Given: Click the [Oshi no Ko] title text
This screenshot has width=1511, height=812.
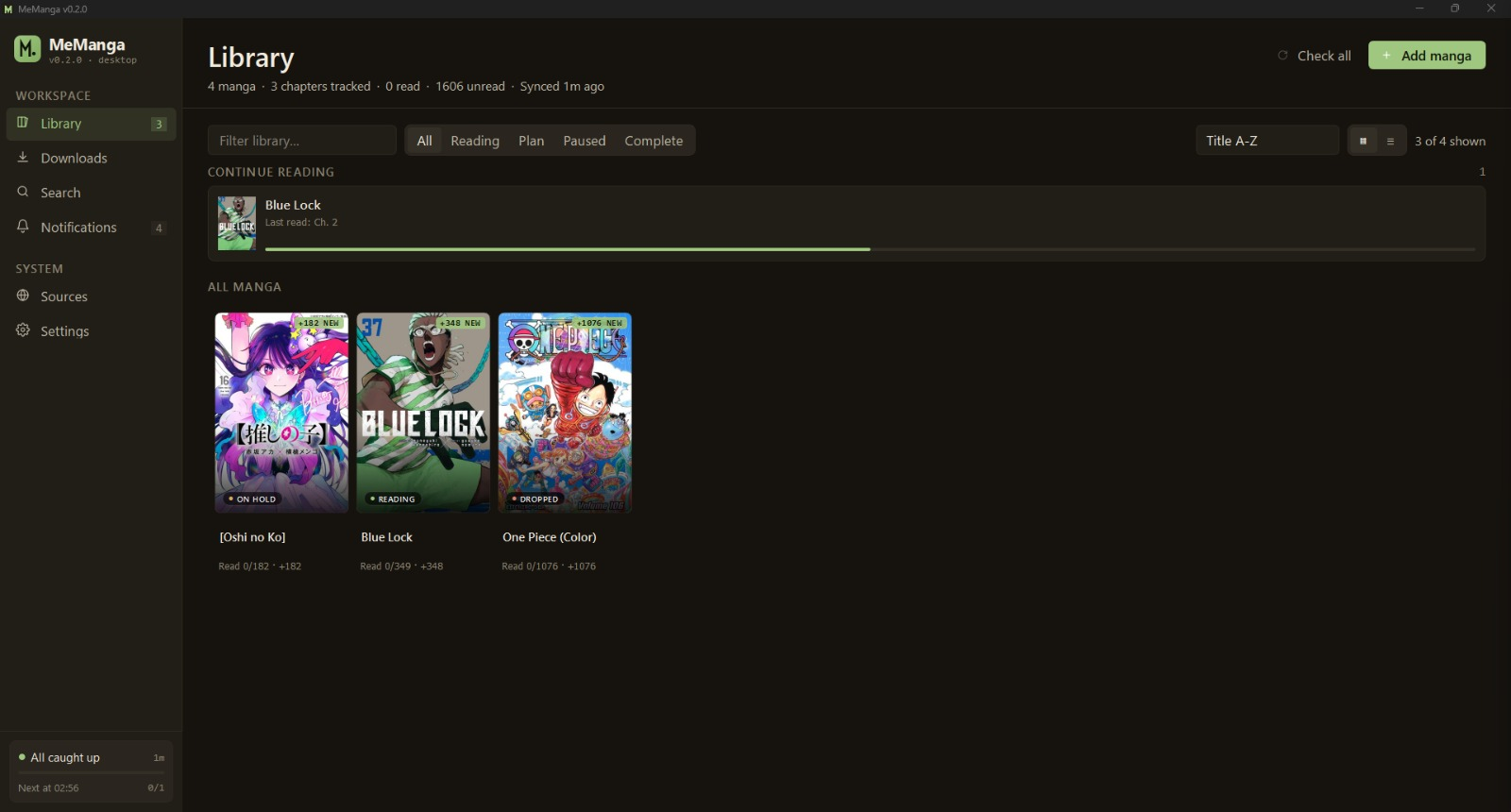Looking at the screenshot, I should coord(252,536).
